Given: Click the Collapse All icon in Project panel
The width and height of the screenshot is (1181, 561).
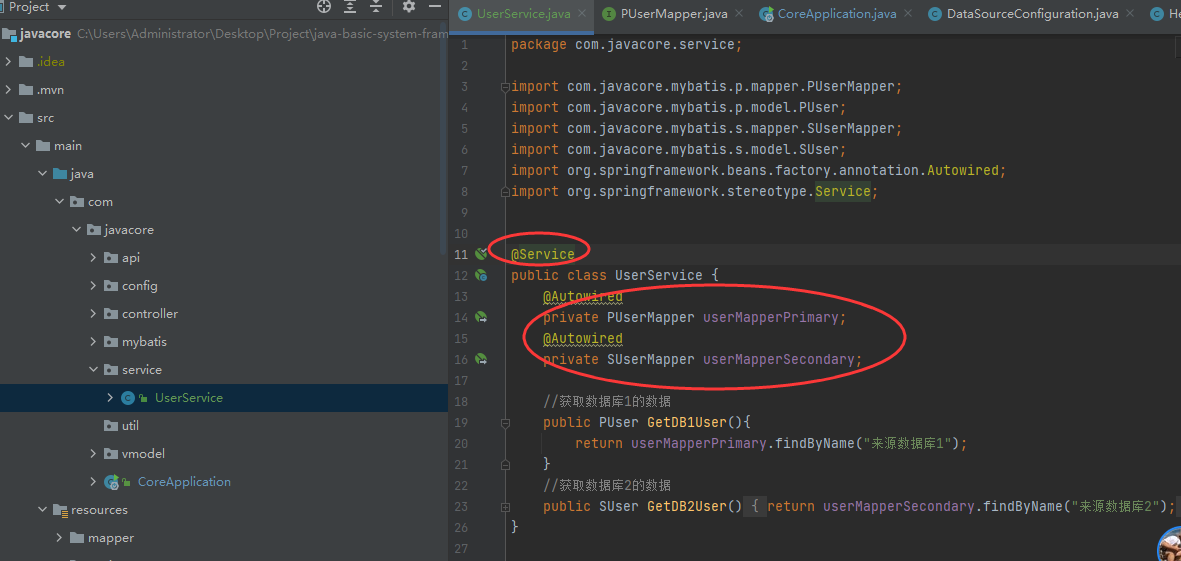Looking at the screenshot, I should coord(377,7).
